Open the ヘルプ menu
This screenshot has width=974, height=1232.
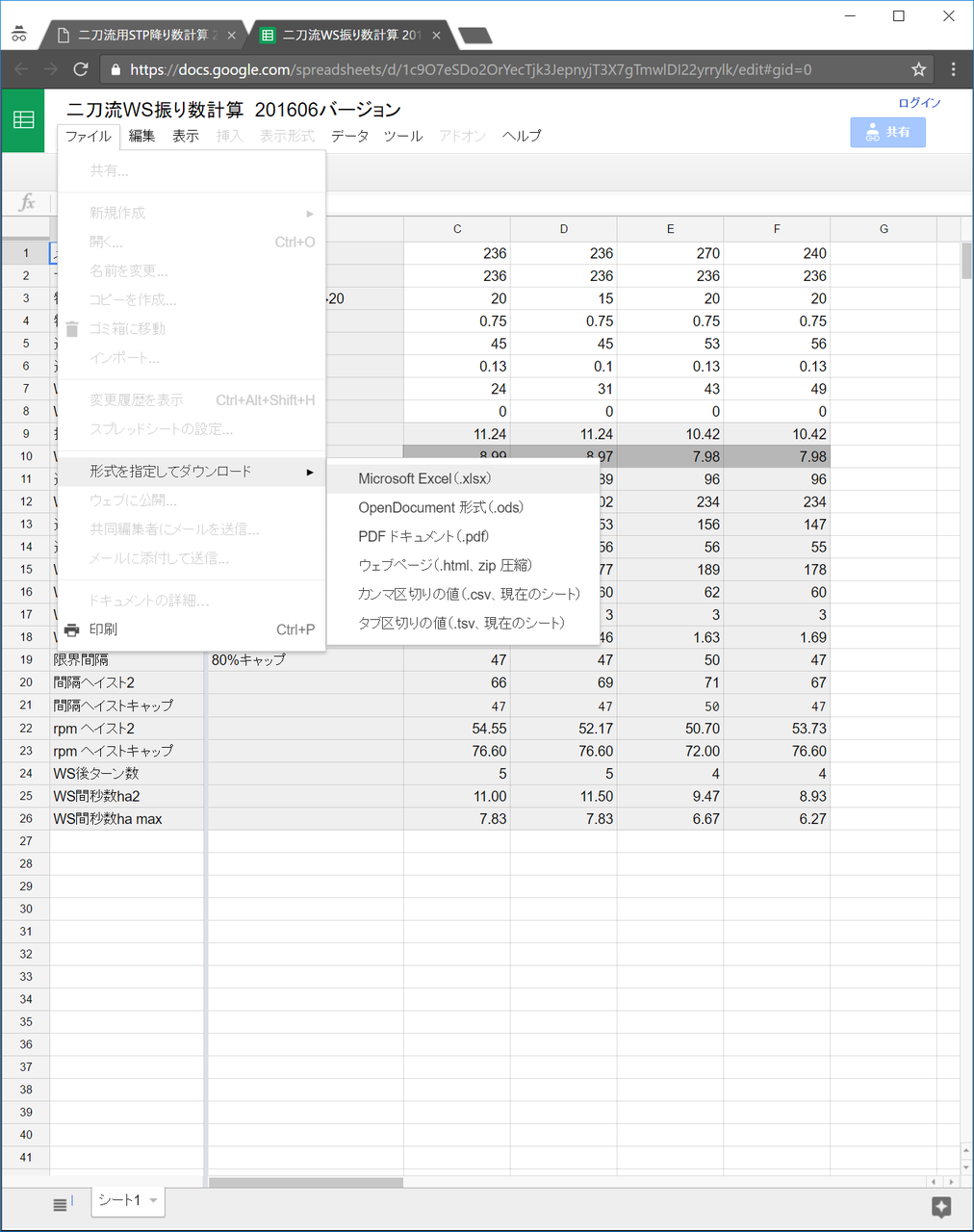(522, 136)
